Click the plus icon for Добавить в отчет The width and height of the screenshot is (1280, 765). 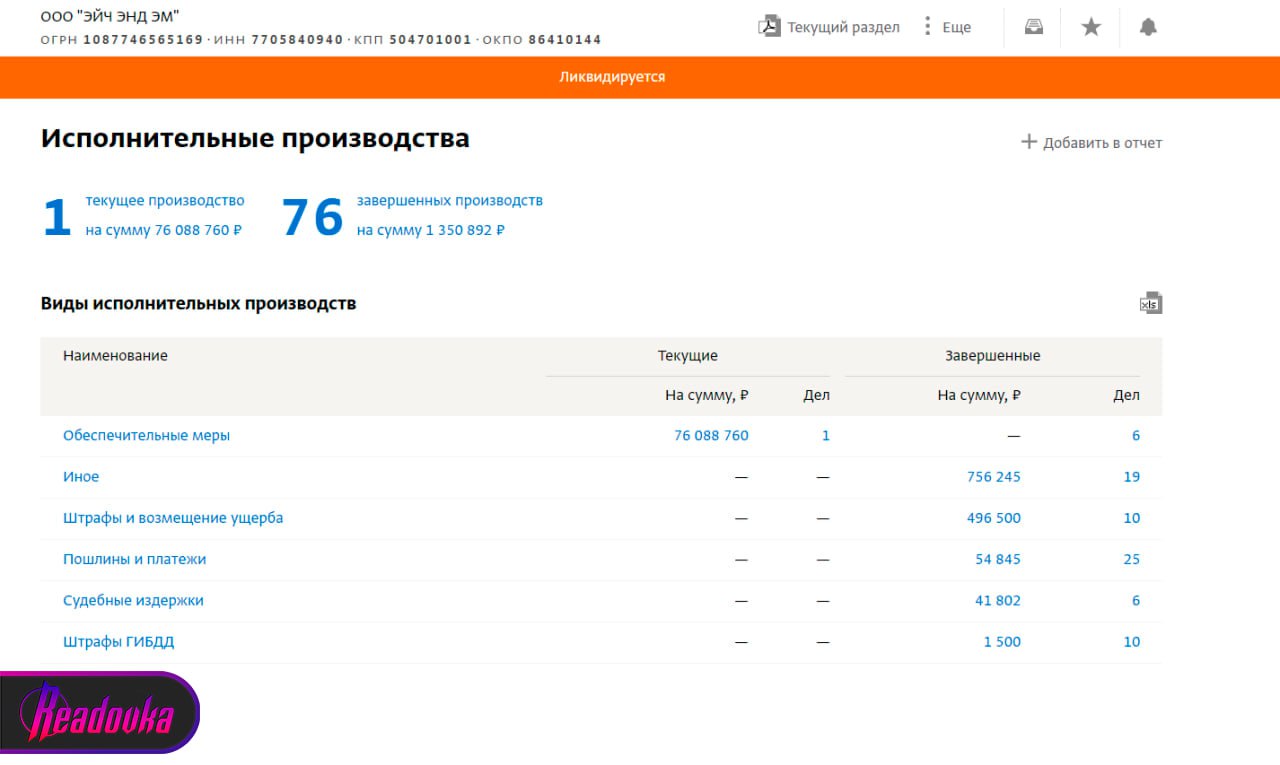(x=1028, y=142)
